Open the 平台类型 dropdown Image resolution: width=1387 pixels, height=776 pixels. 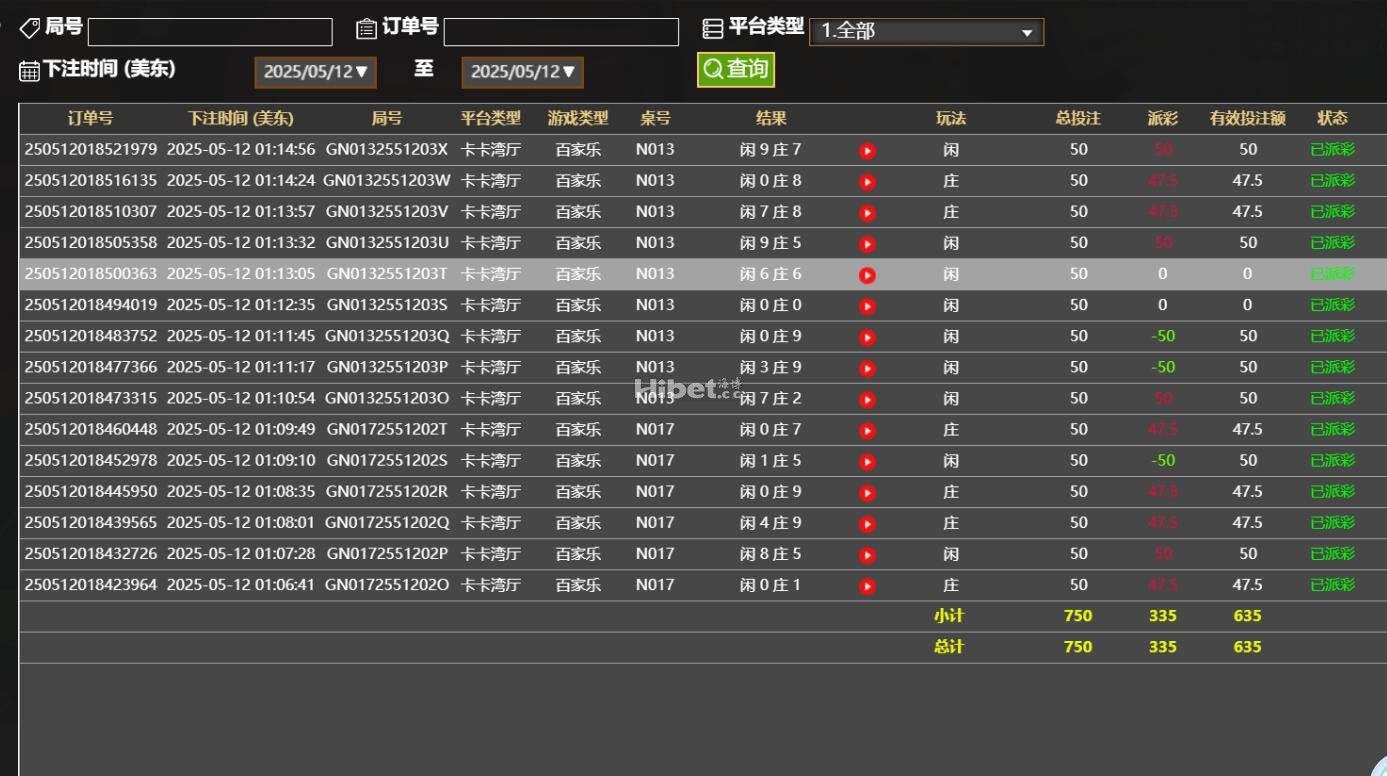[x=926, y=32]
